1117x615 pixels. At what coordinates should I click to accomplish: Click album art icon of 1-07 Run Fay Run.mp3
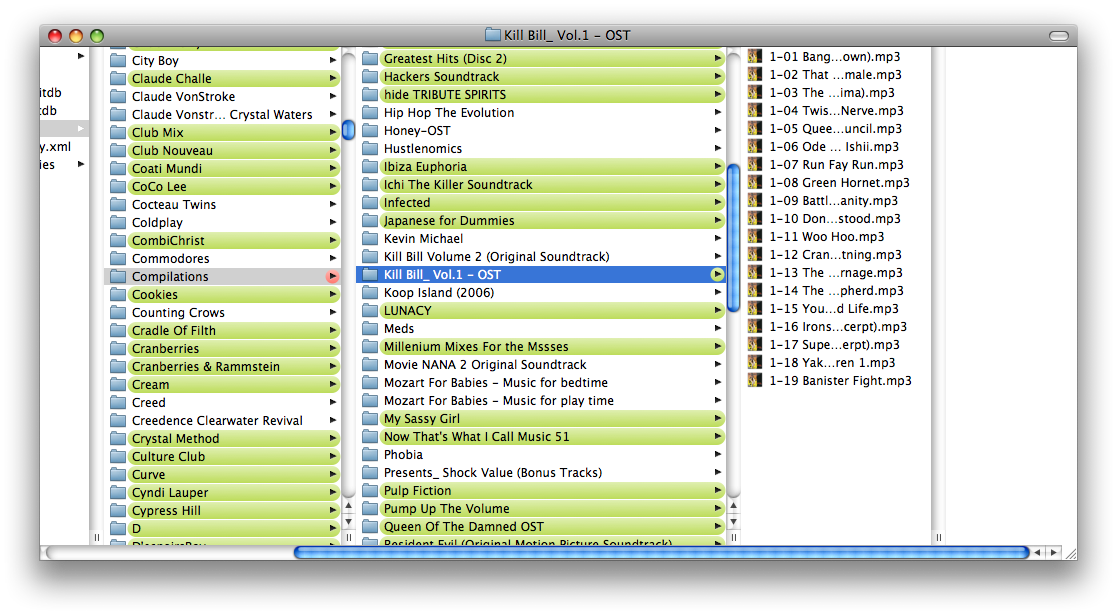(755, 165)
